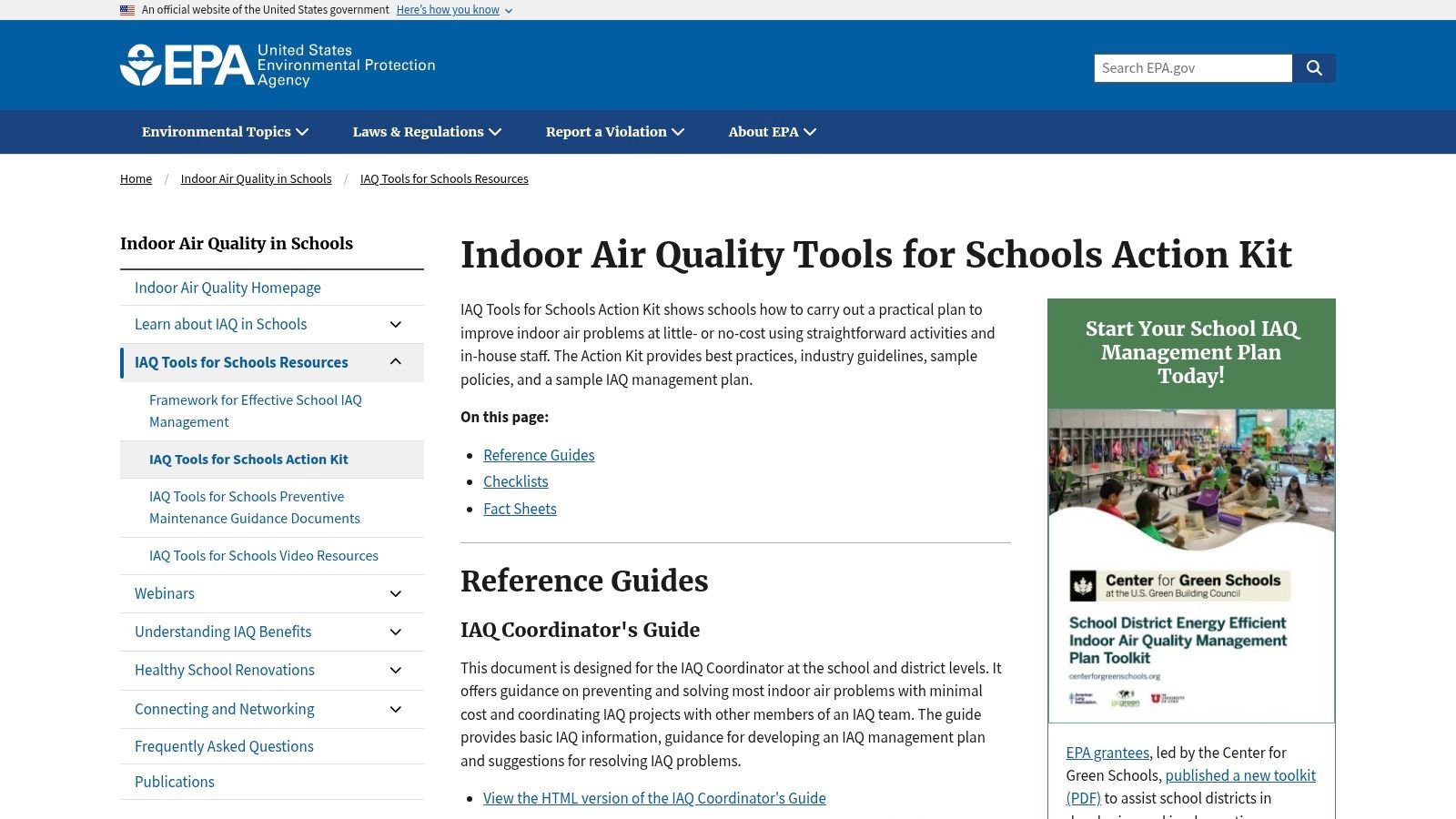Collapse the IAQ Tools for Schools Resources section

(395, 361)
